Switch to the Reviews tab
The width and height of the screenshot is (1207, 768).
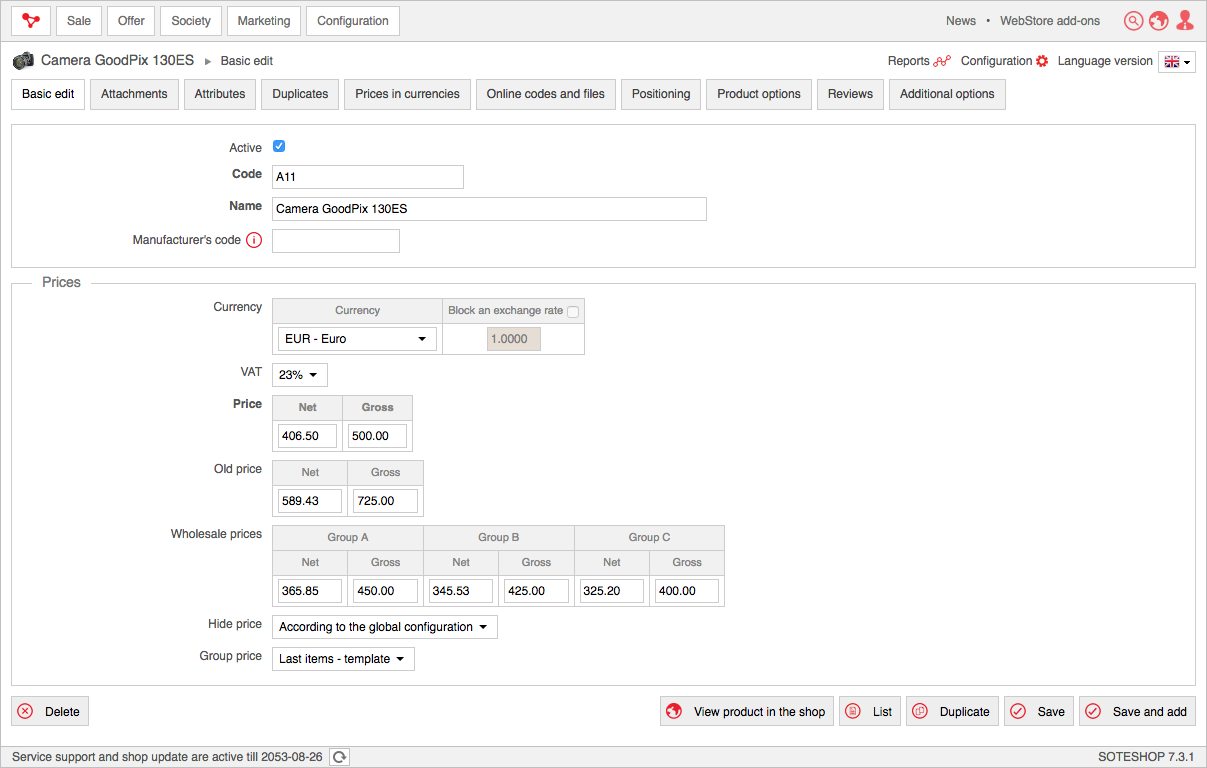pos(850,94)
